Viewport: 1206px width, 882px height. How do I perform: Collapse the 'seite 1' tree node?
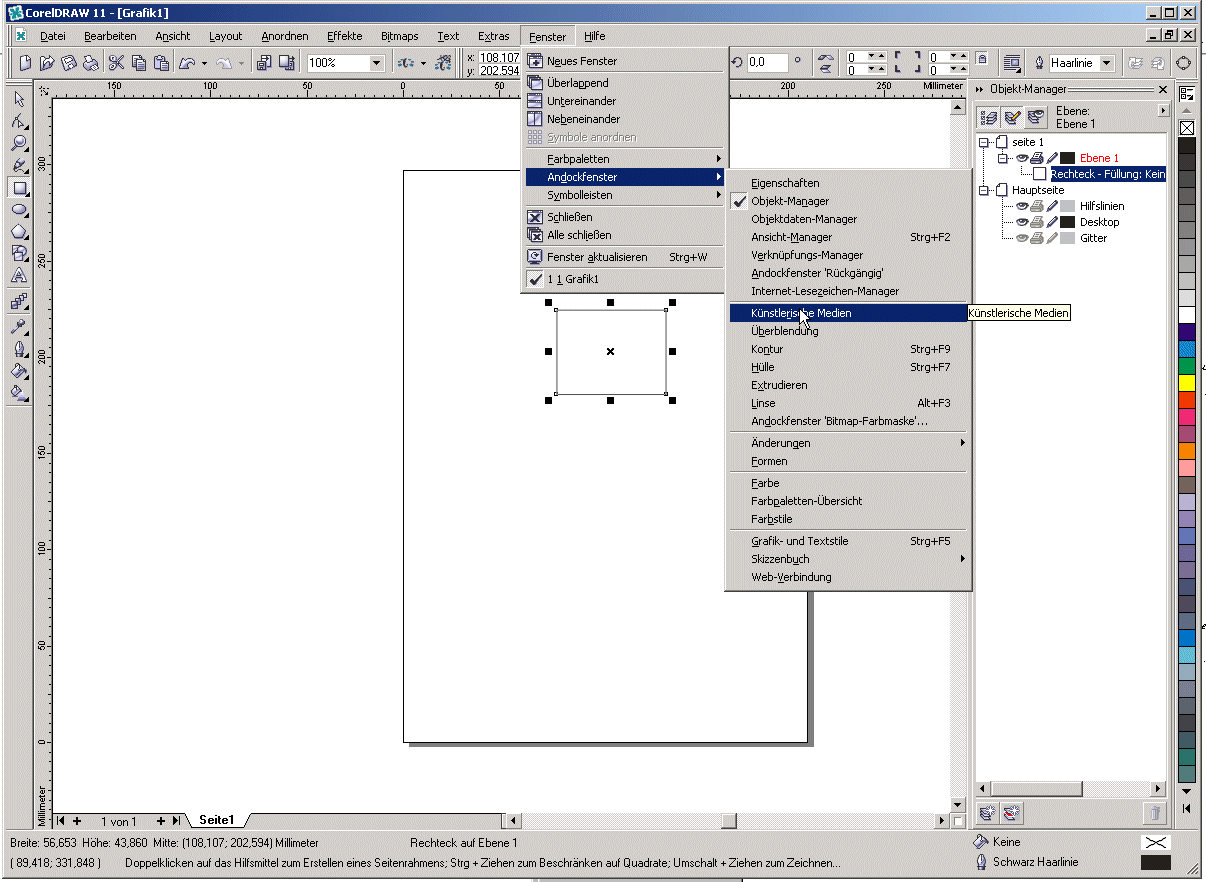point(985,142)
